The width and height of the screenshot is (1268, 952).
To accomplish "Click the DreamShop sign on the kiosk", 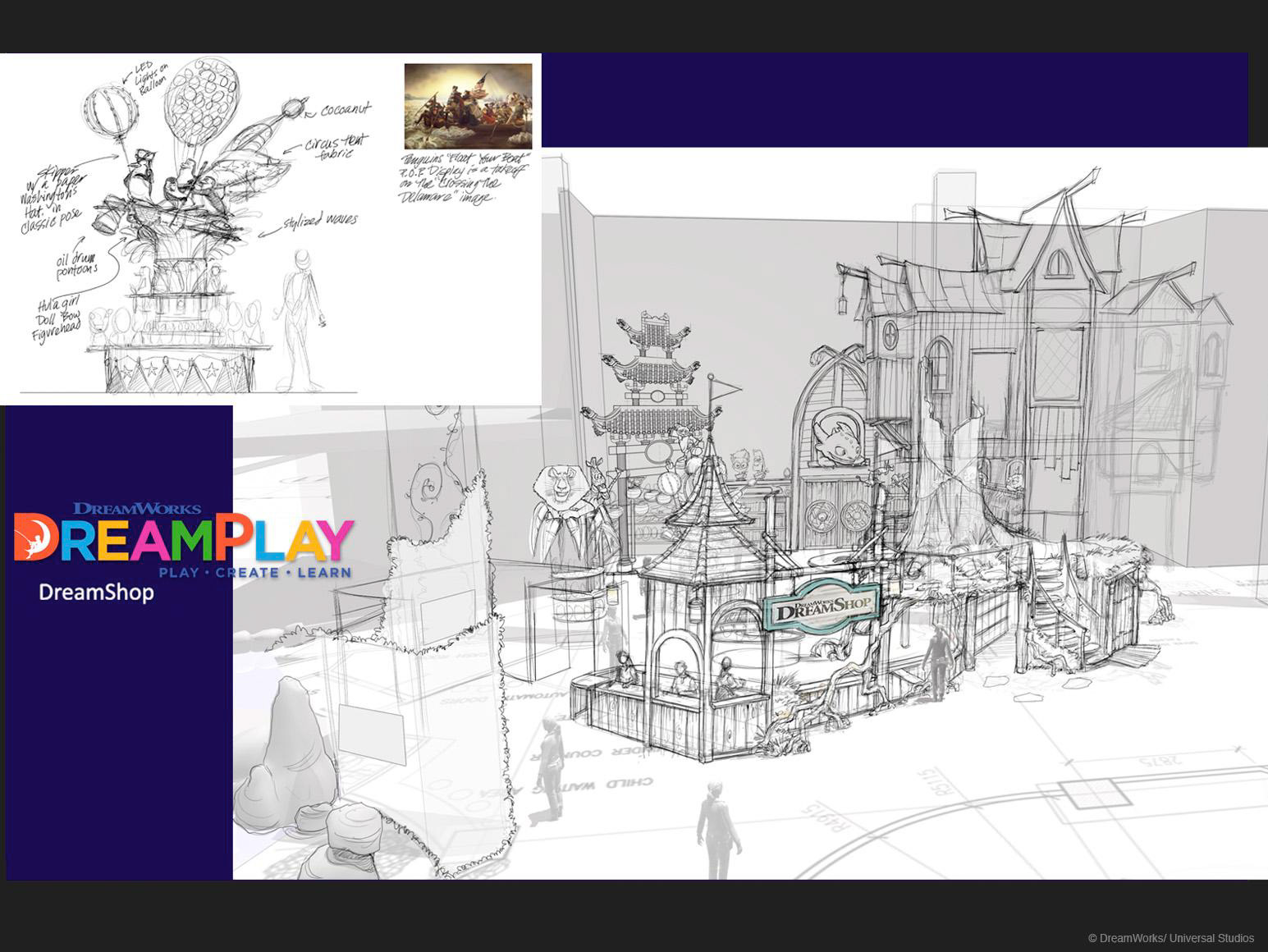I will pyautogui.click(x=822, y=606).
